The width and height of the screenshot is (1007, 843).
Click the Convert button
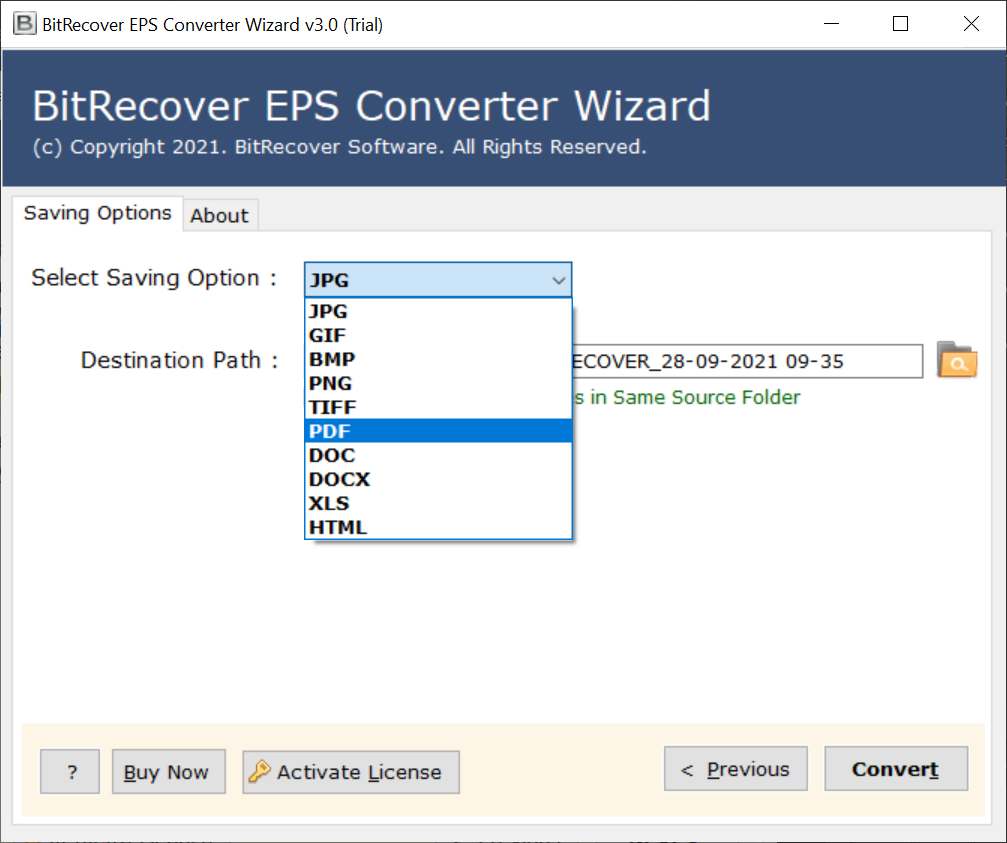click(x=896, y=769)
